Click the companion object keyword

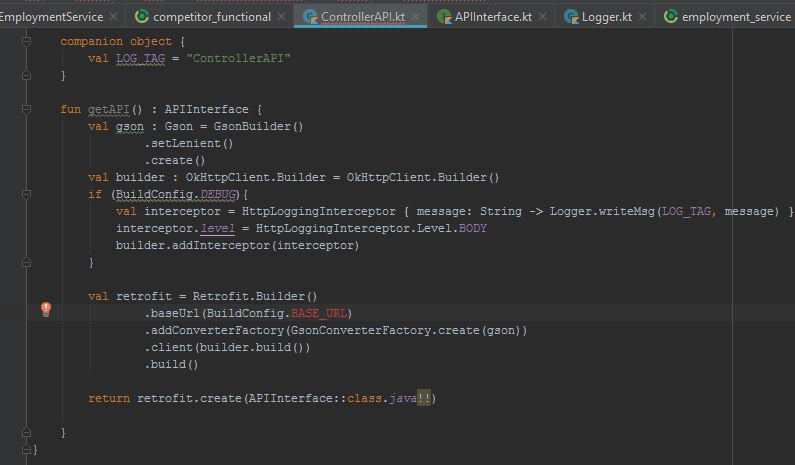[116, 41]
